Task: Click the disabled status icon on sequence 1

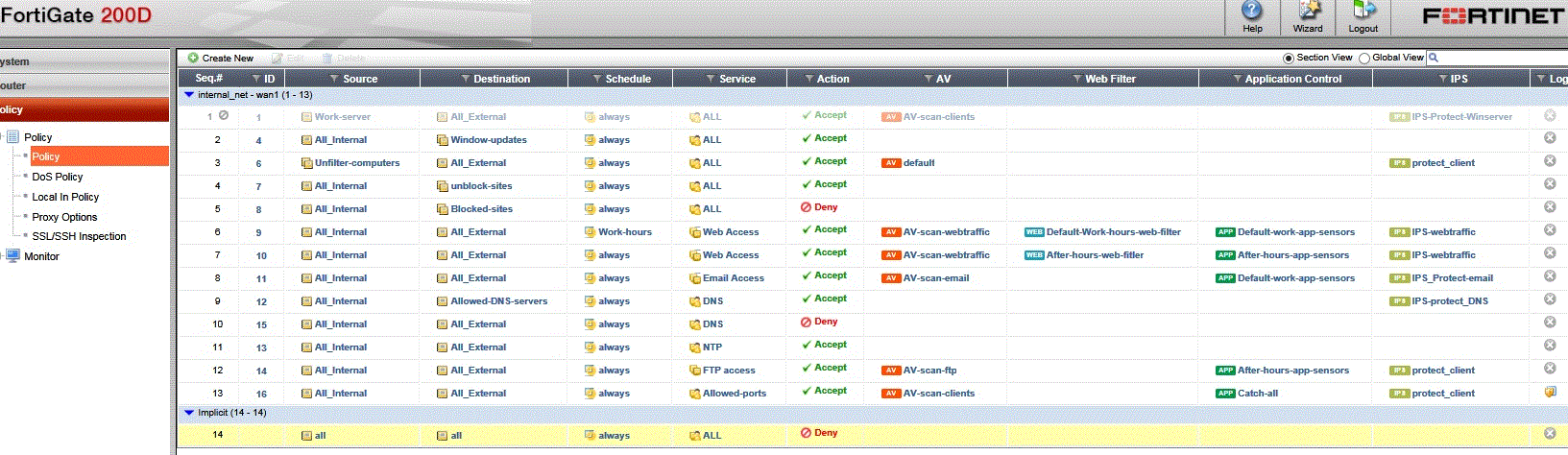Action: [x=223, y=115]
